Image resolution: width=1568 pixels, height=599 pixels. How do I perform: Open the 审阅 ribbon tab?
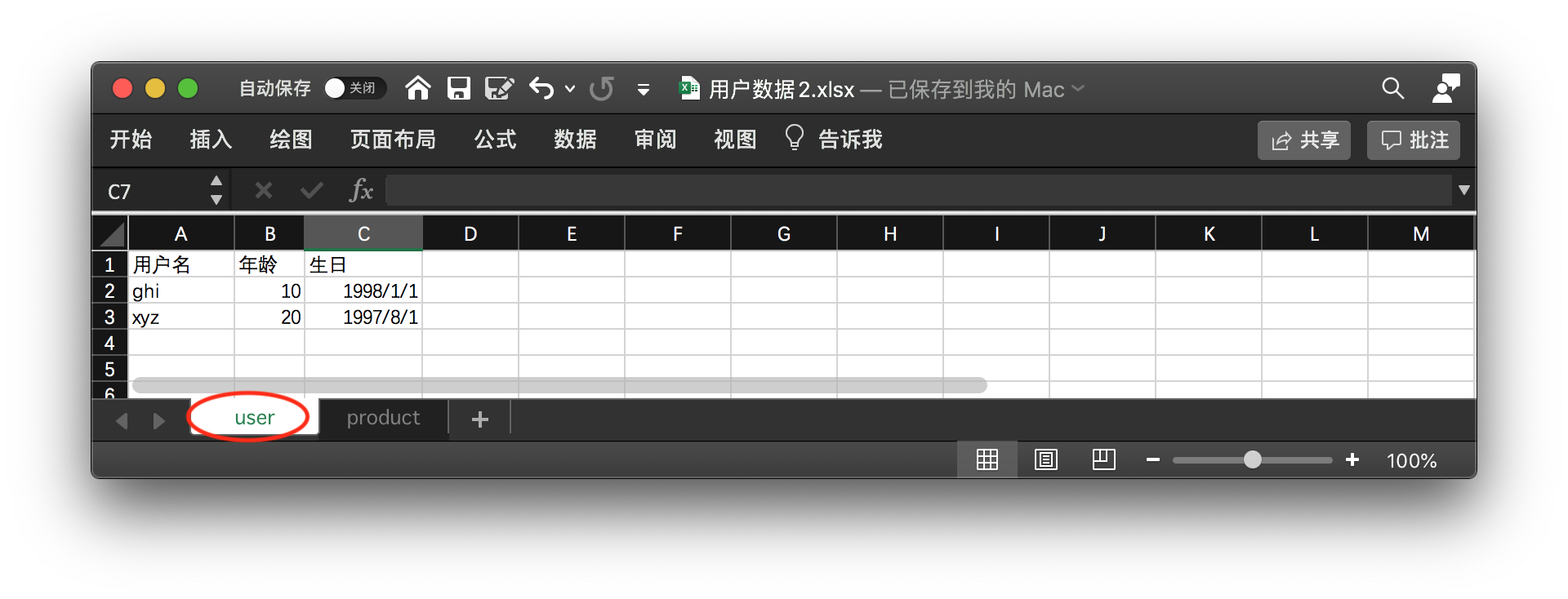click(x=655, y=140)
